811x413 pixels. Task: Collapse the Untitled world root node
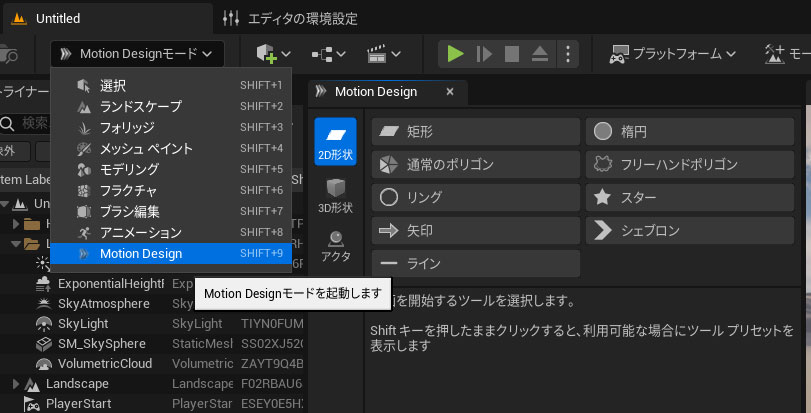coord(4,204)
